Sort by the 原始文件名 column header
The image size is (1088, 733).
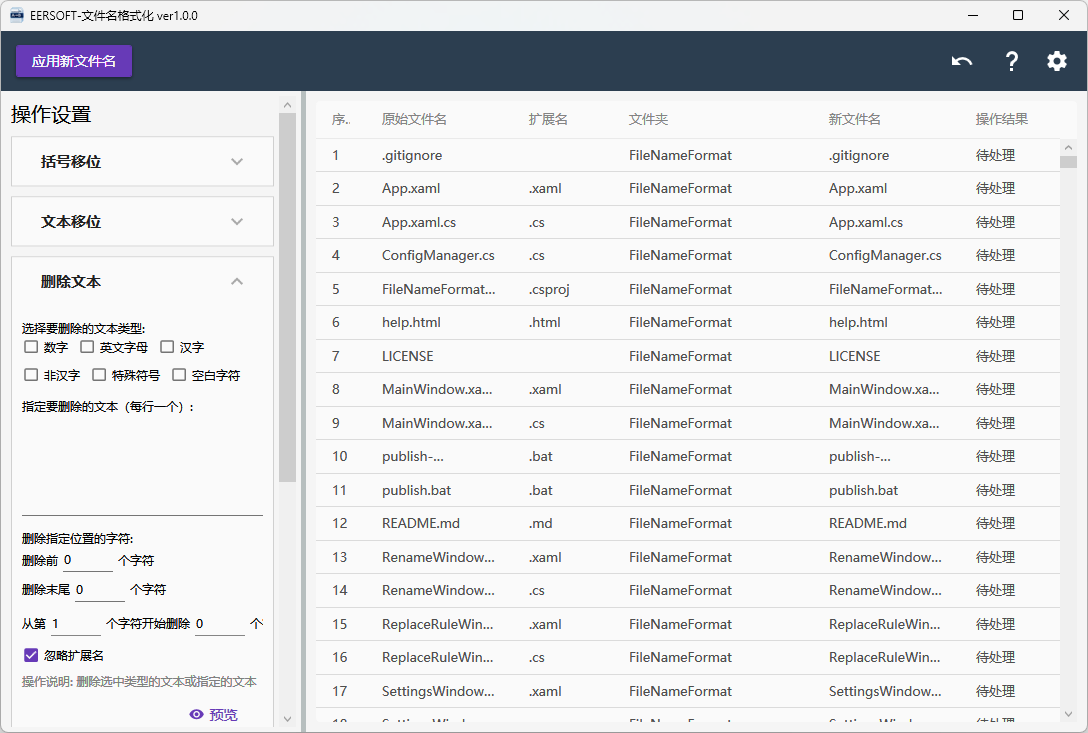tap(414, 119)
